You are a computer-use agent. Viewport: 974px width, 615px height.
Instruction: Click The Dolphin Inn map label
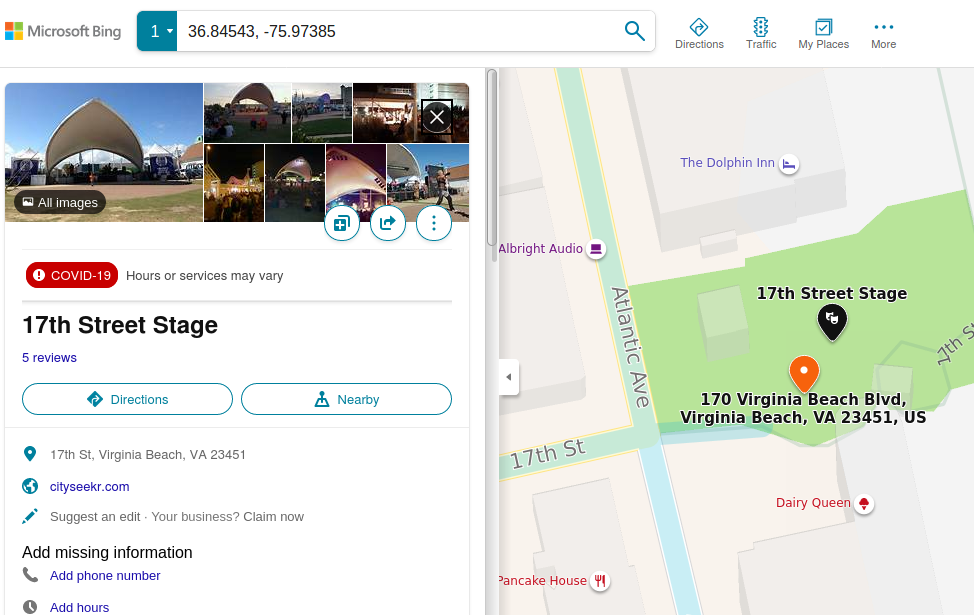click(727, 163)
